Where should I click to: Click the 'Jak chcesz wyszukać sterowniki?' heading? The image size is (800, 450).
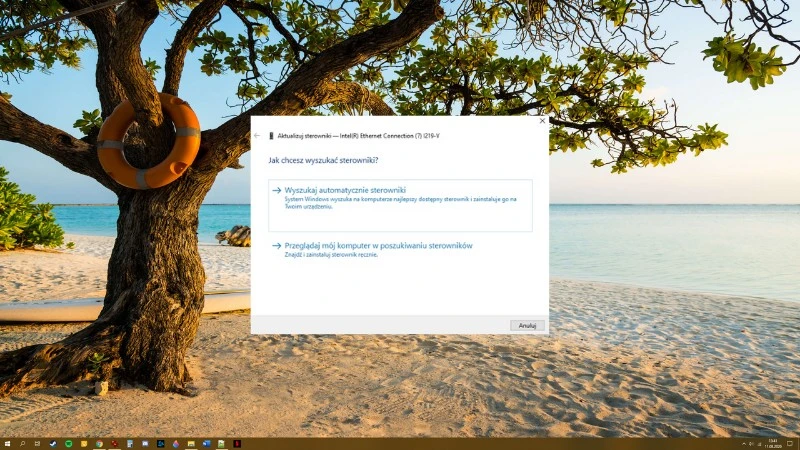(323, 160)
